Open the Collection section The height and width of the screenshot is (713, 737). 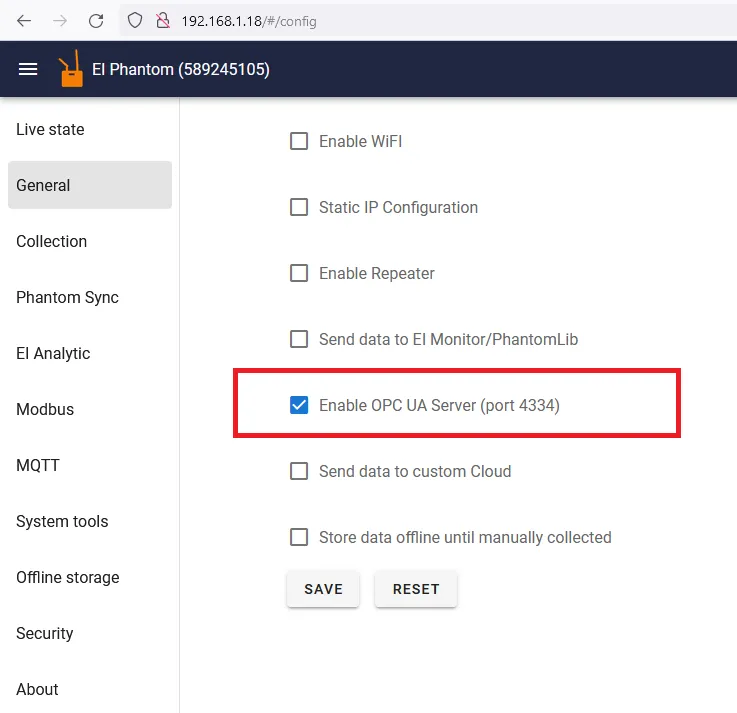click(x=90, y=241)
